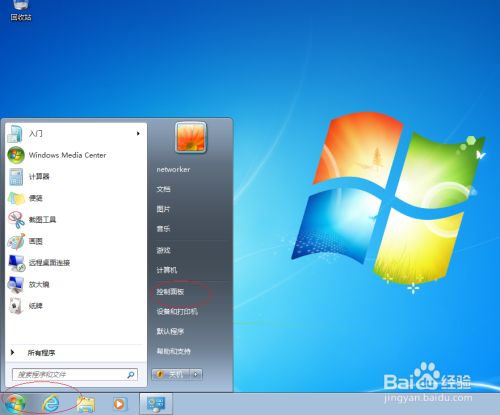This screenshot has width=500, height=415.
Task: Open Help and Support (帮助和支持)
Action: pyautogui.click(x=174, y=351)
